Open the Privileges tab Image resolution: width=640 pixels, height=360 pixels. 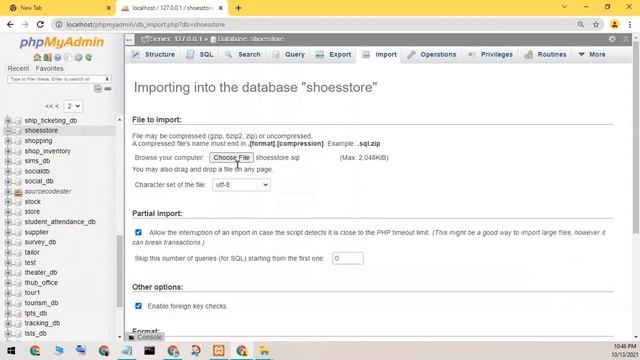[490, 54]
